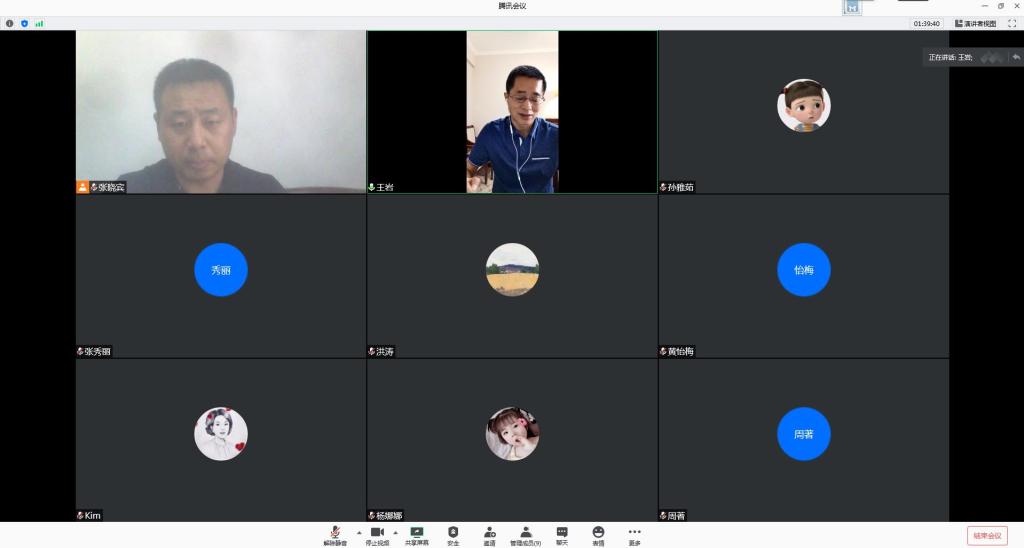Image resolution: width=1024 pixels, height=548 pixels.
Task: Open 管理成员 manage members panel
Action: click(x=525, y=534)
